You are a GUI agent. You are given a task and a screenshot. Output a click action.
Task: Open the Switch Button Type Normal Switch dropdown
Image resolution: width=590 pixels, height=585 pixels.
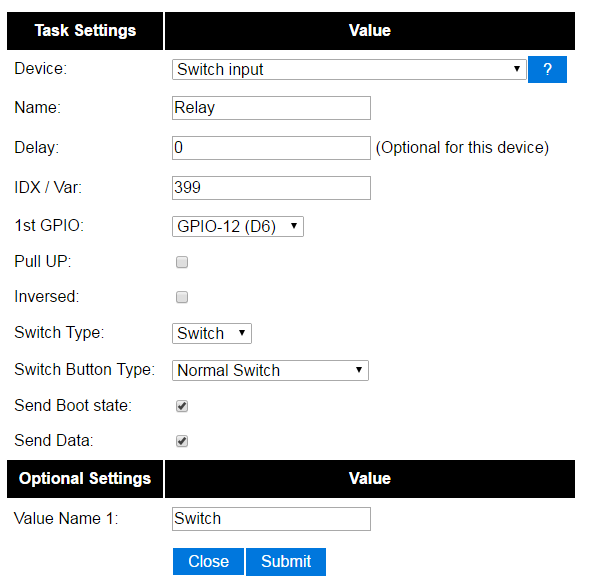click(x=270, y=371)
